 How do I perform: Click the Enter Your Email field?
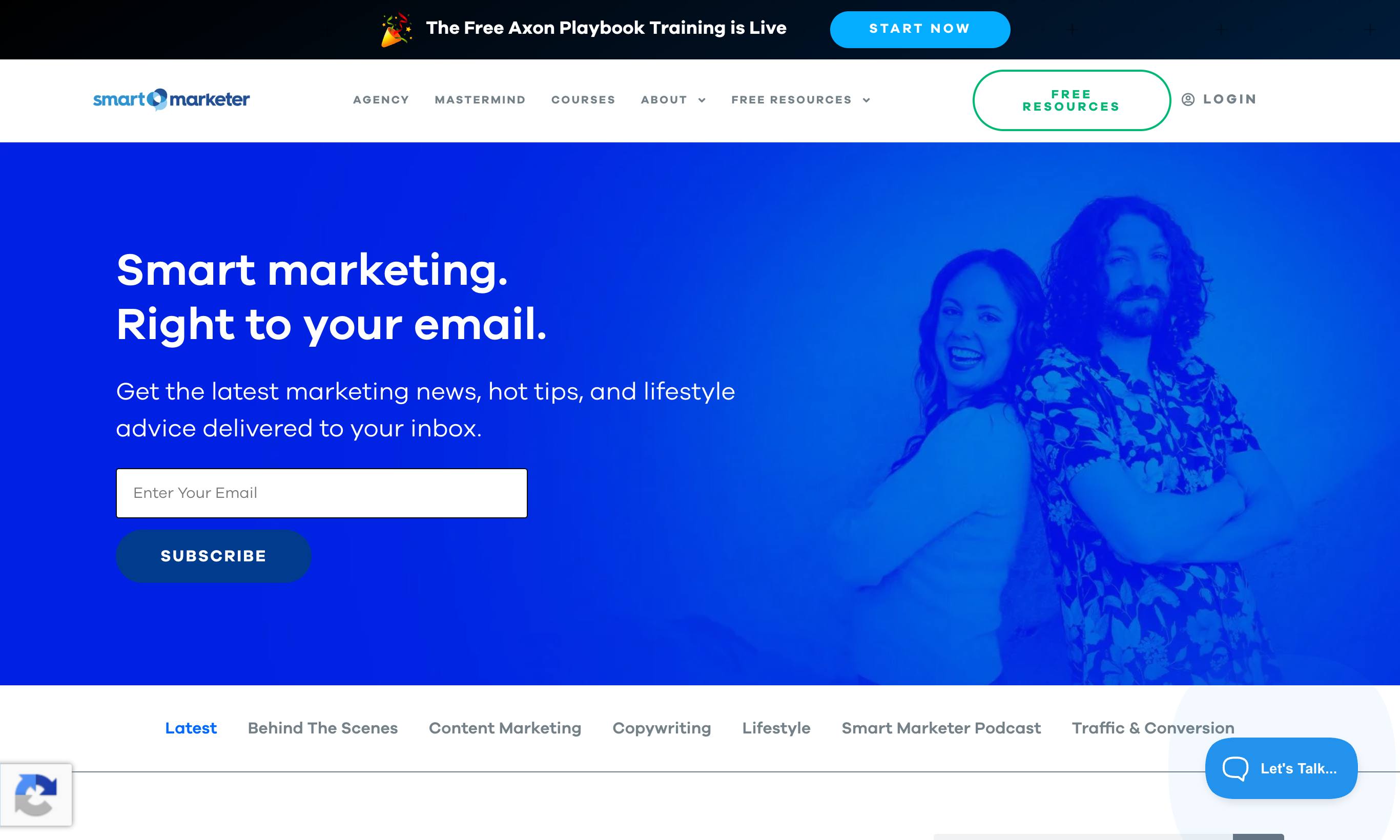[322, 493]
